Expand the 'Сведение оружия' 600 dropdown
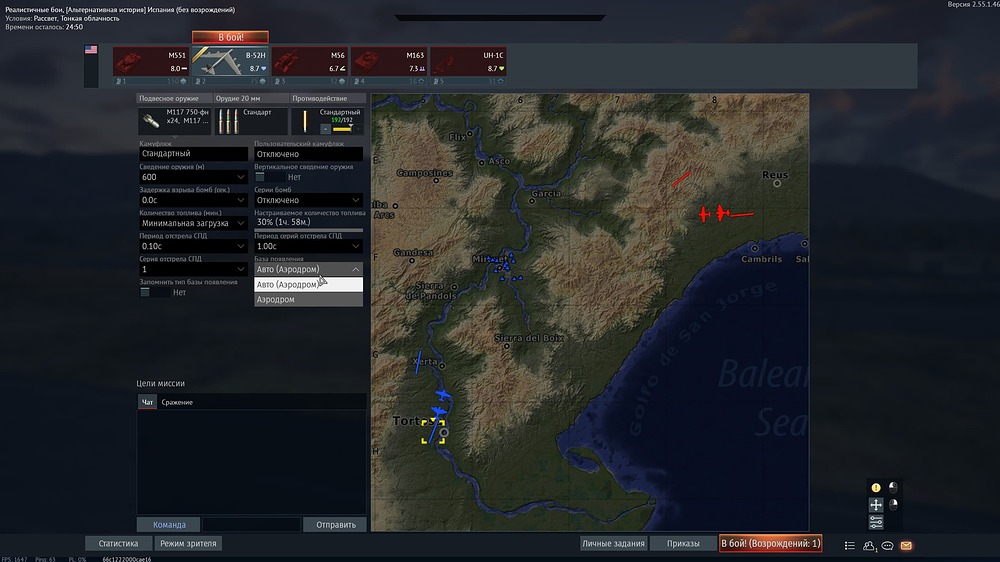Screen dimensions: 1000x562 (193, 177)
